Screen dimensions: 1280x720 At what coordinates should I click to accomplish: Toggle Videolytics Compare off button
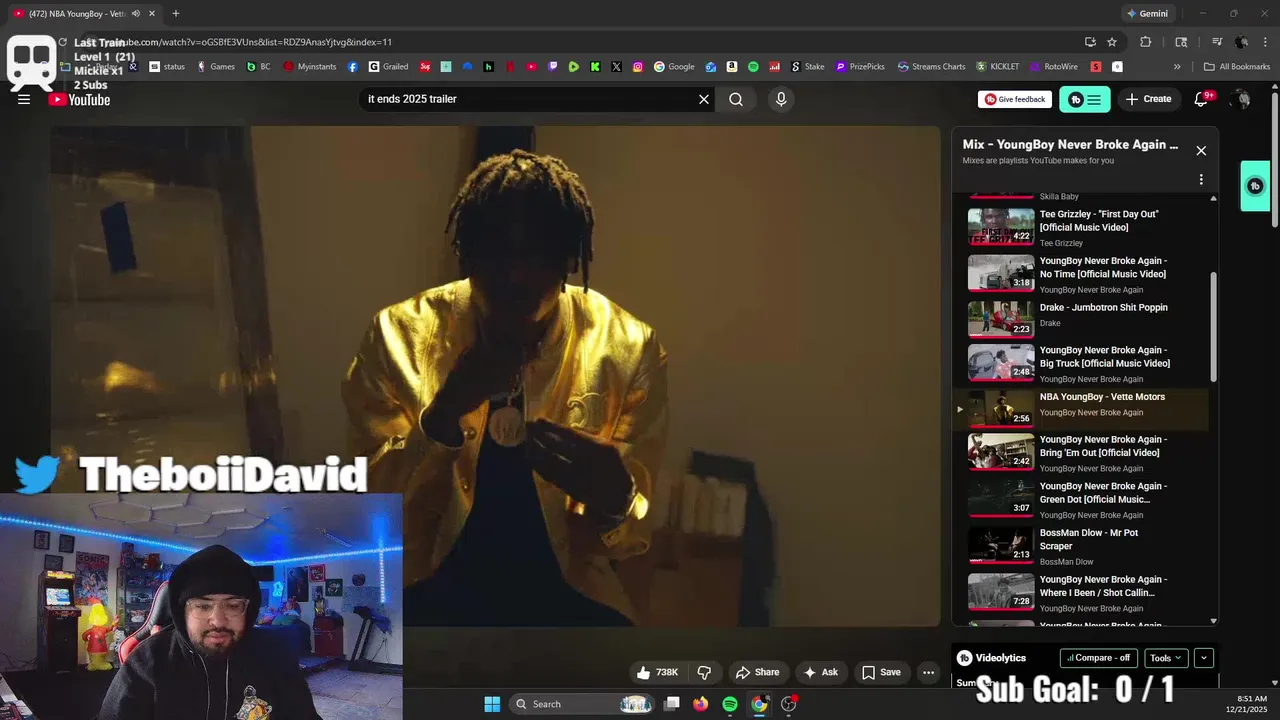tap(1098, 658)
